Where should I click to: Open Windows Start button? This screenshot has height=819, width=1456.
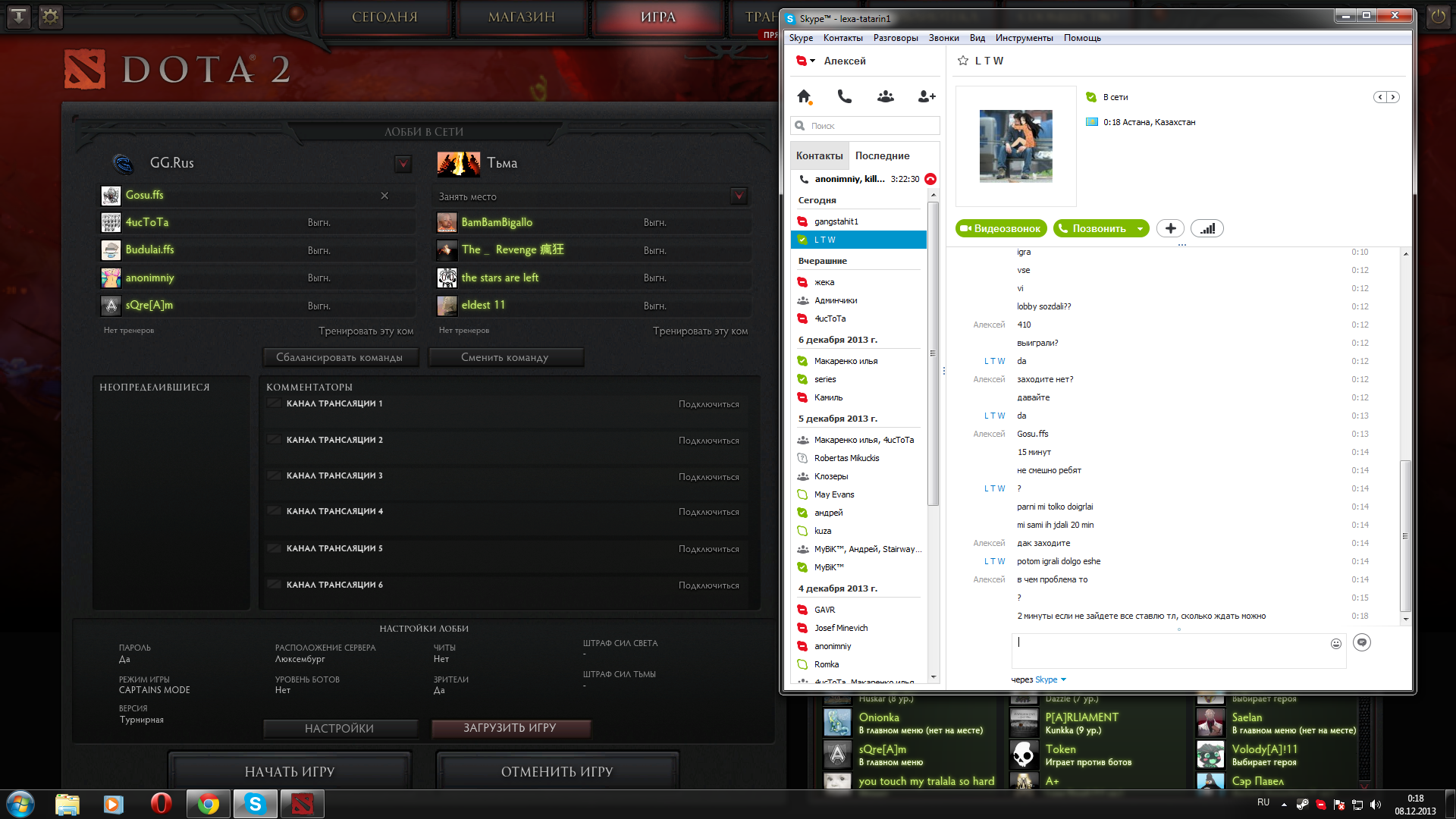pyautogui.click(x=20, y=803)
